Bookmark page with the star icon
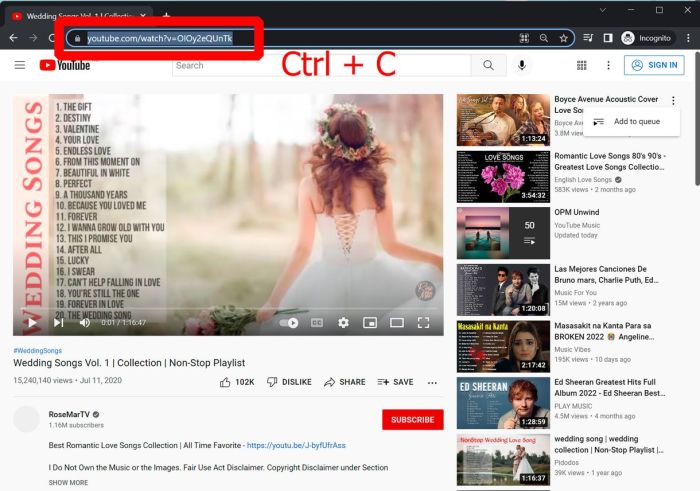This screenshot has height=491, width=700. (563, 38)
